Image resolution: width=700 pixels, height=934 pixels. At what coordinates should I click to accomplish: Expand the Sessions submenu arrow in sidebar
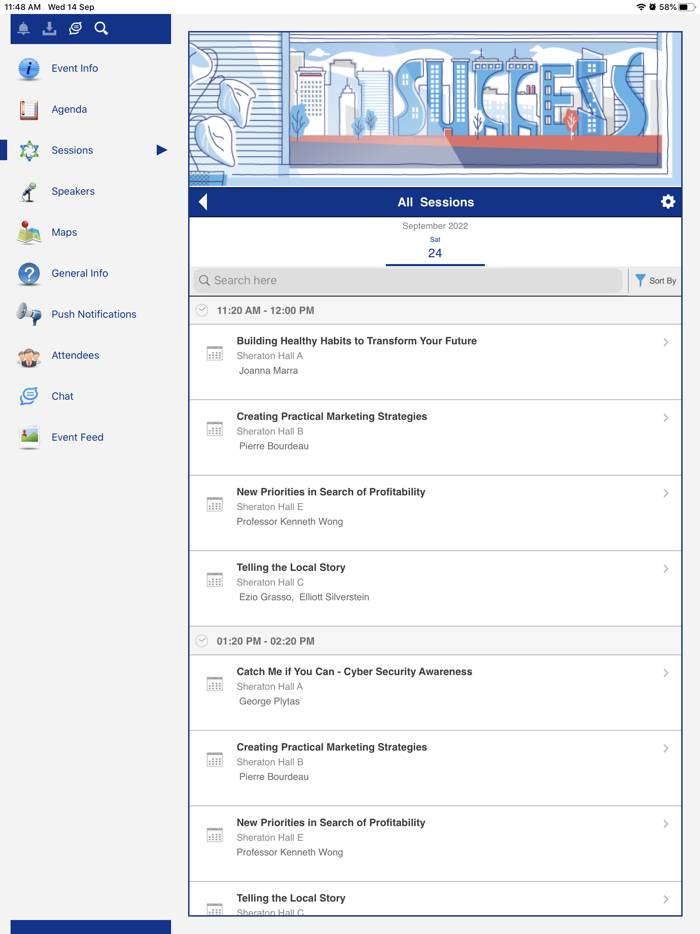161,150
